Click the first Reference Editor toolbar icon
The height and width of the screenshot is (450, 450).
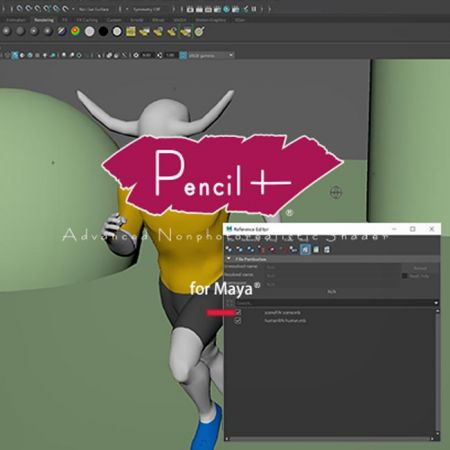[x=229, y=249]
